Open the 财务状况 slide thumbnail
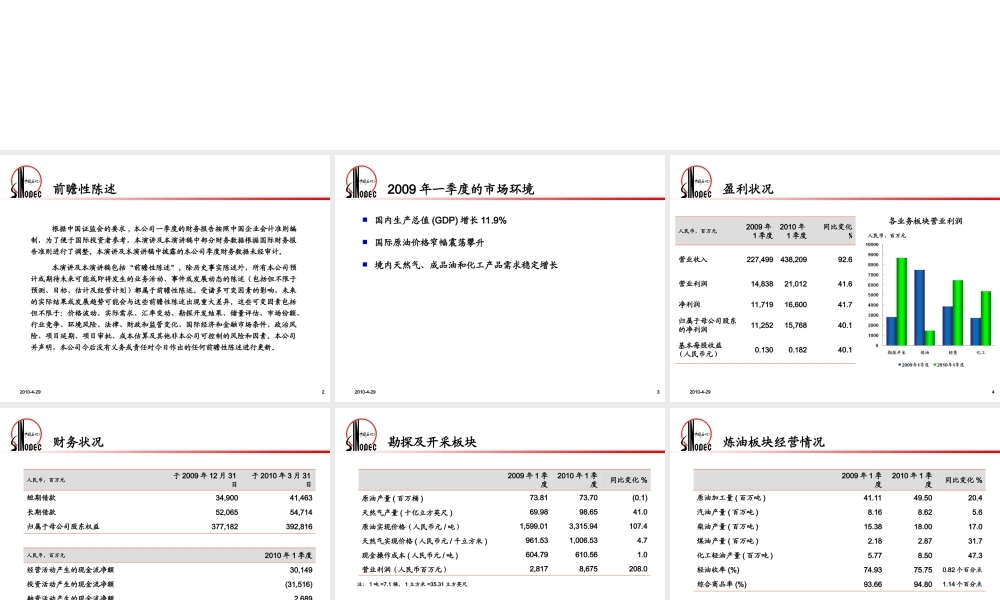The width and height of the screenshot is (1000, 600). [x=165, y=504]
